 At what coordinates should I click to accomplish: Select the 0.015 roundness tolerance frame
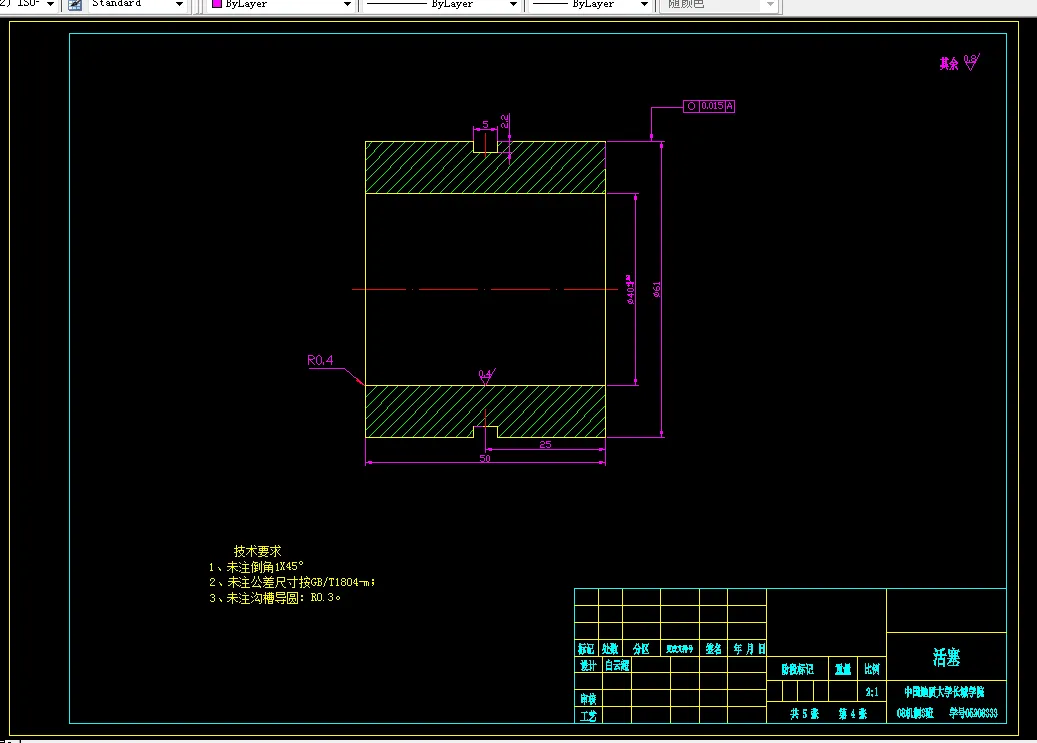pos(709,106)
